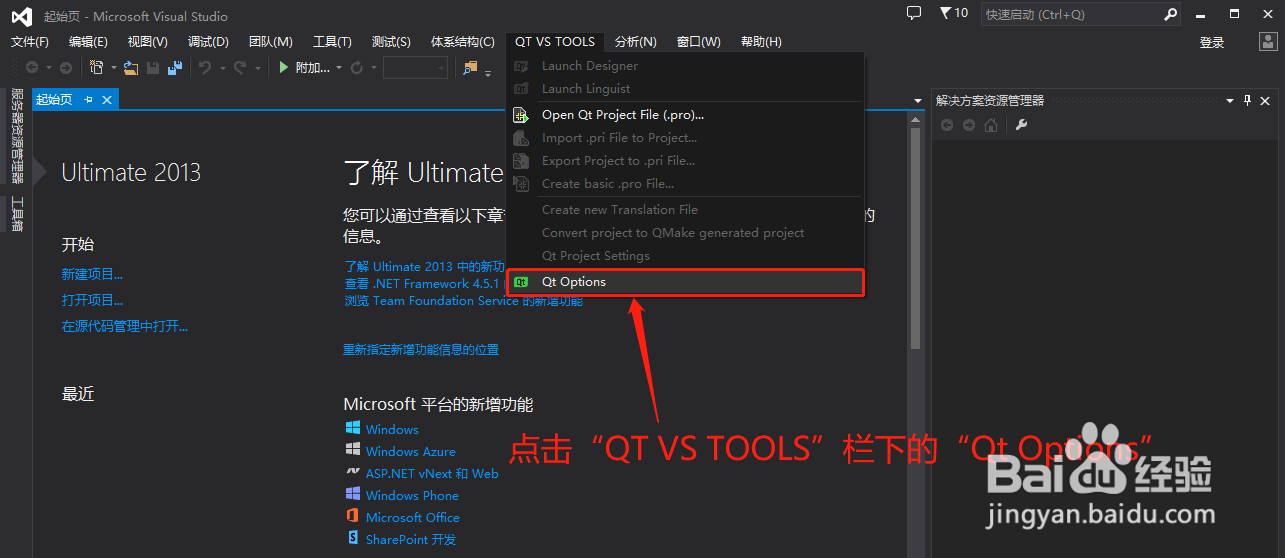Open the 工具箱 side tab
Image resolution: width=1285 pixels, height=558 pixels.
pyautogui.click(x=16, y=214)
